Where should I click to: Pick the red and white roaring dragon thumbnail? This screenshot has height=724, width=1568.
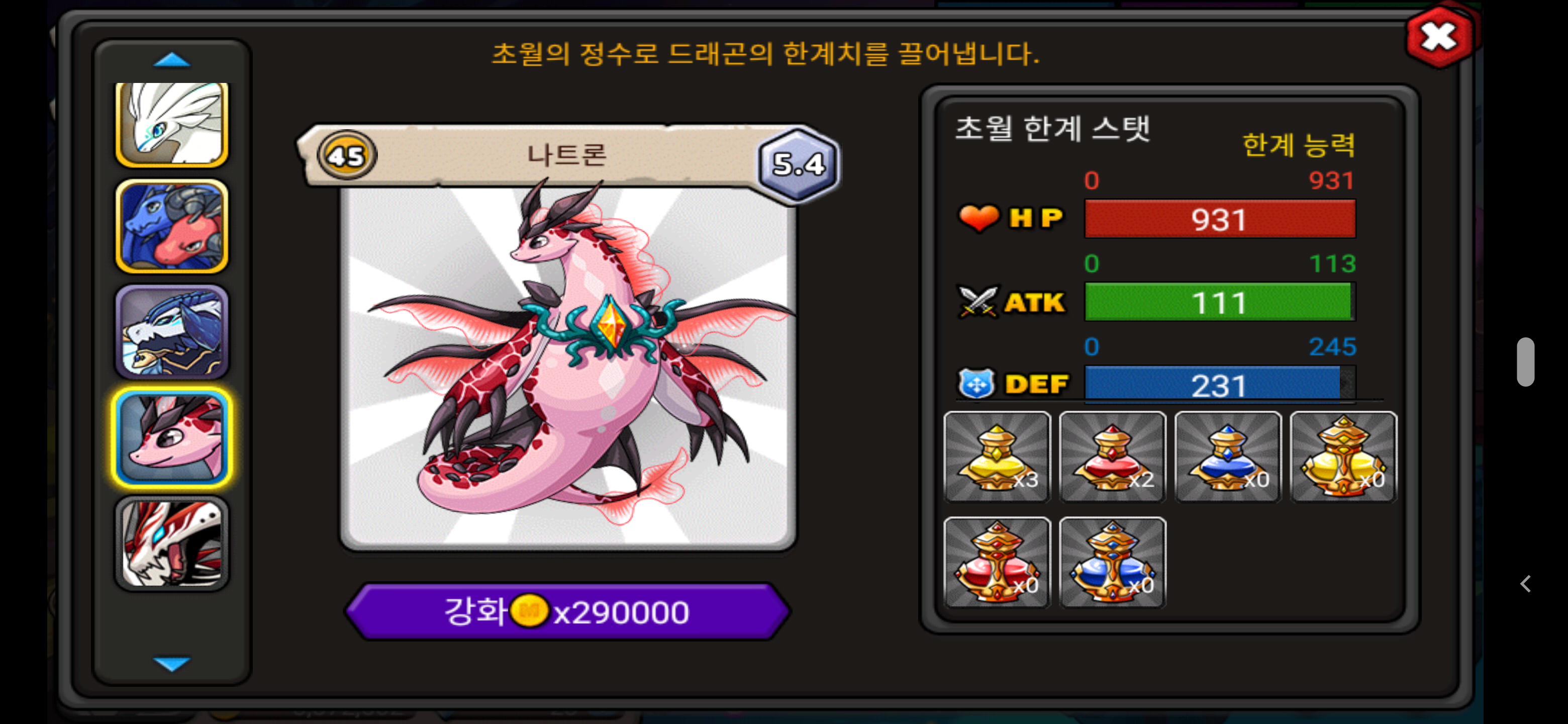click(172, 542)
